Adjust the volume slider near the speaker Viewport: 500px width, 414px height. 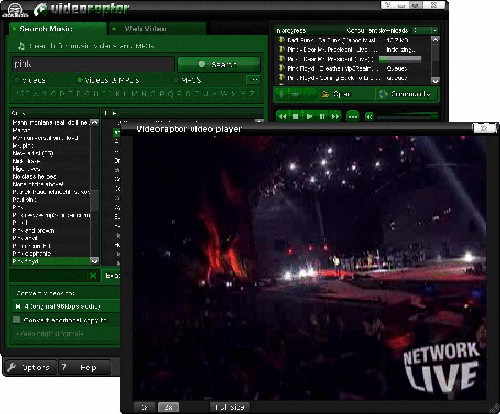[x=407, y=116]
